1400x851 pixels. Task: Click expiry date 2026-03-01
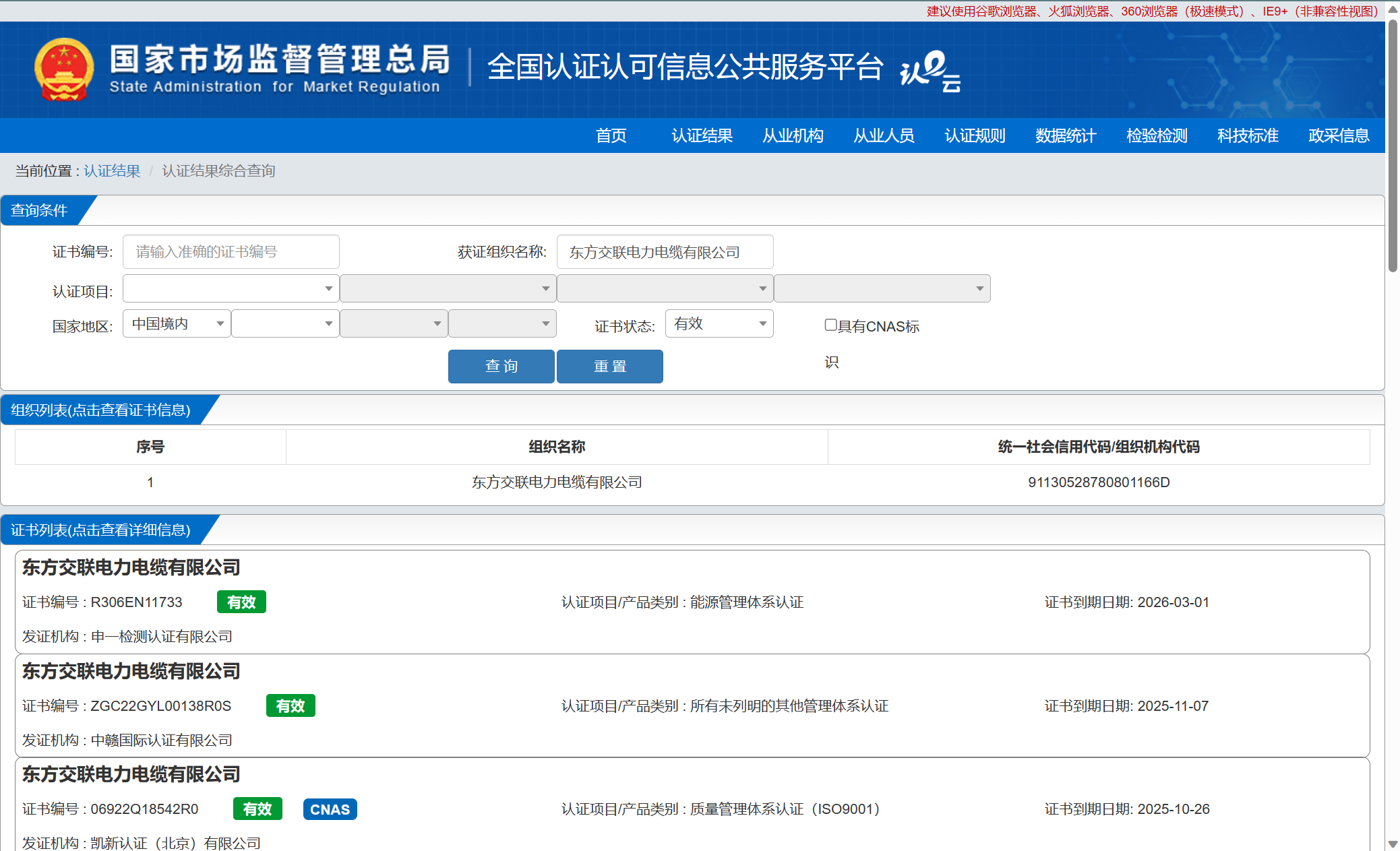coord(1174,602)
